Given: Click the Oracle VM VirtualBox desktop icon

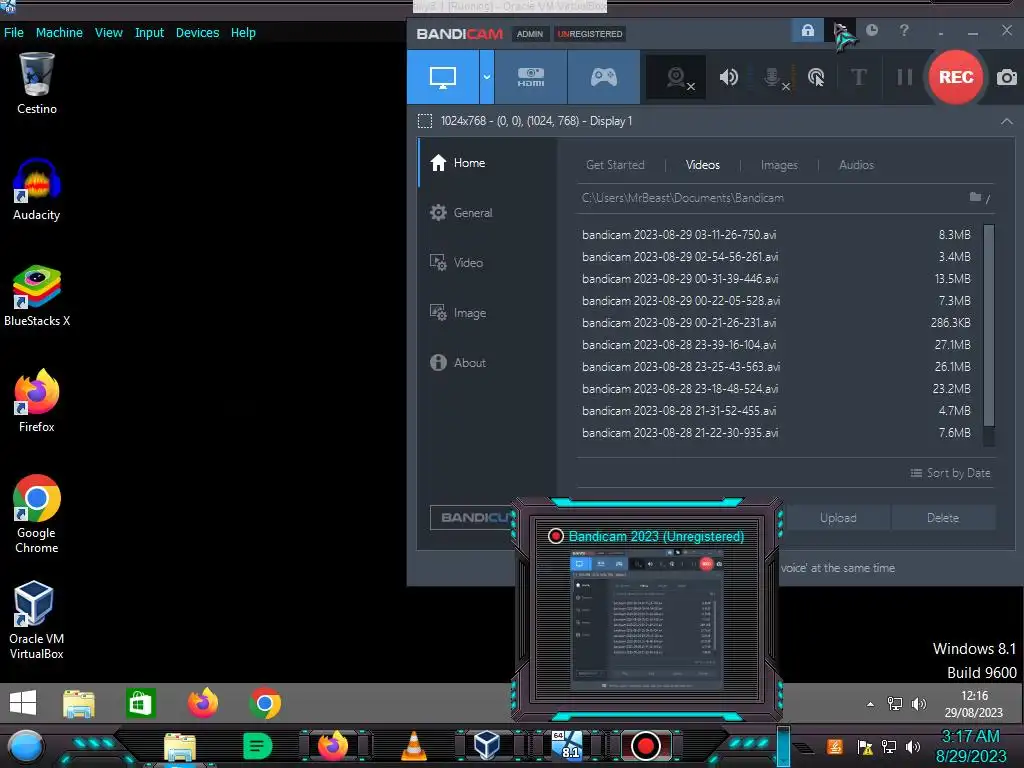Looking at the screenshot, I should point(37,620).
